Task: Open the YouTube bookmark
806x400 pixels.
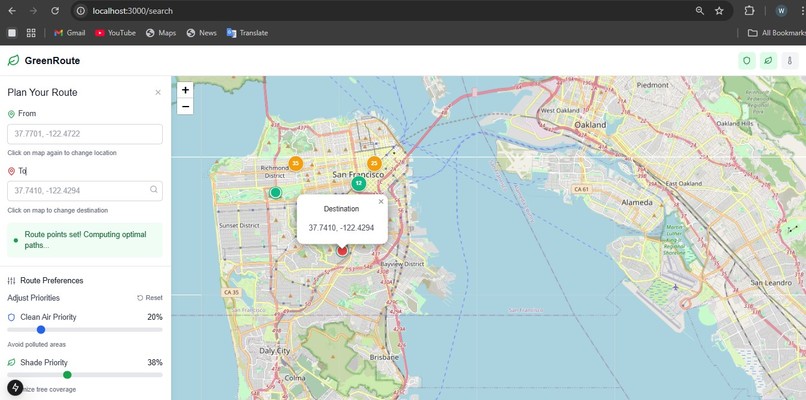Action: click(115, 33)
